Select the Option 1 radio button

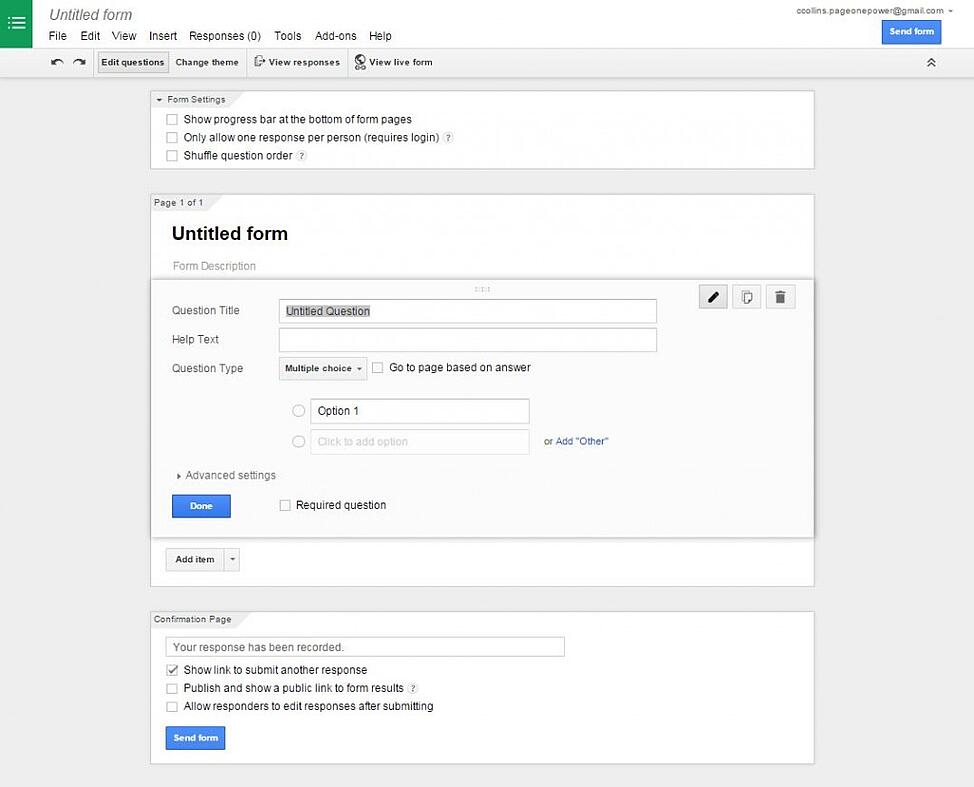pos(298,411)
